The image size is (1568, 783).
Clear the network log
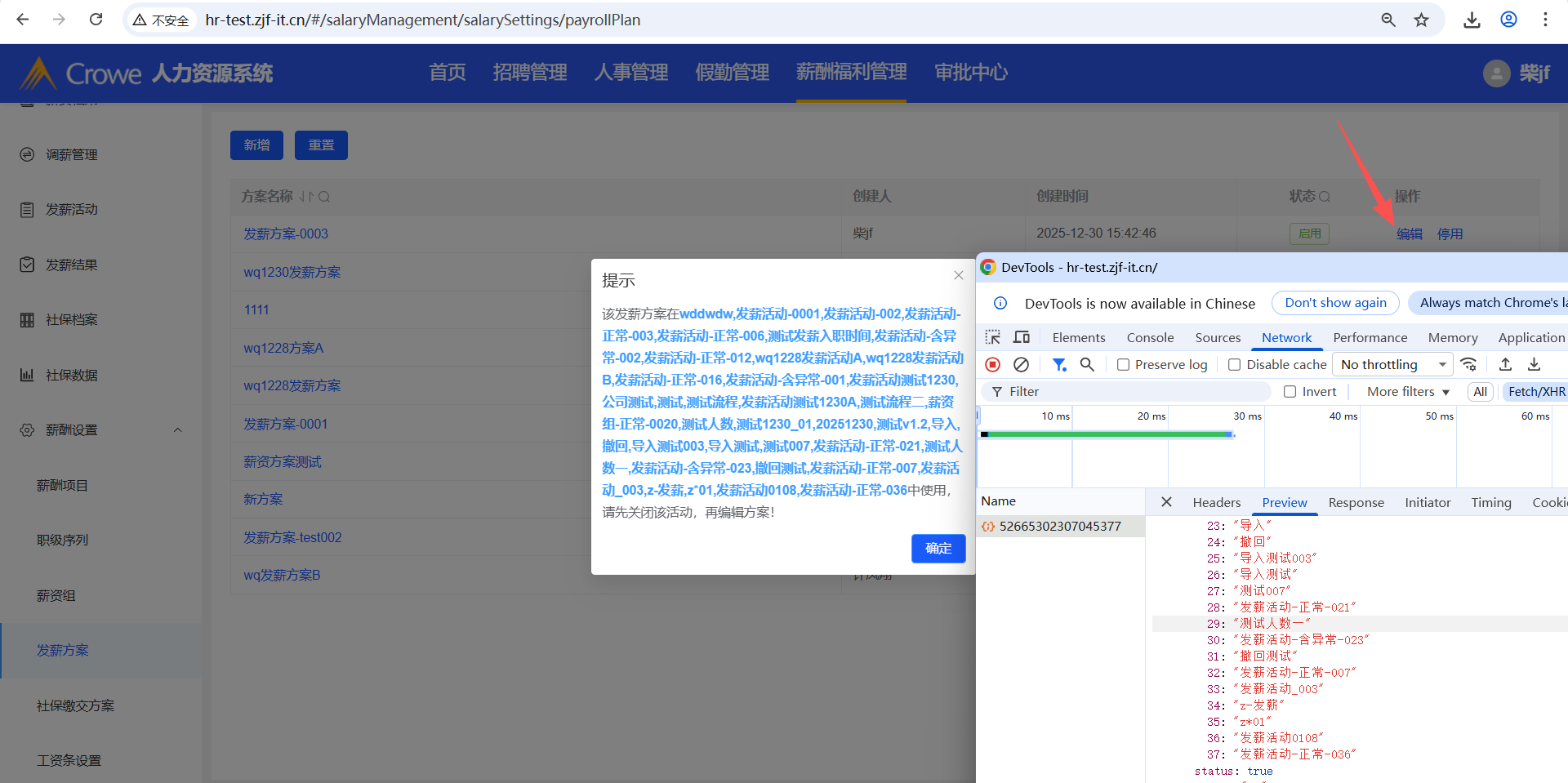1021,365
